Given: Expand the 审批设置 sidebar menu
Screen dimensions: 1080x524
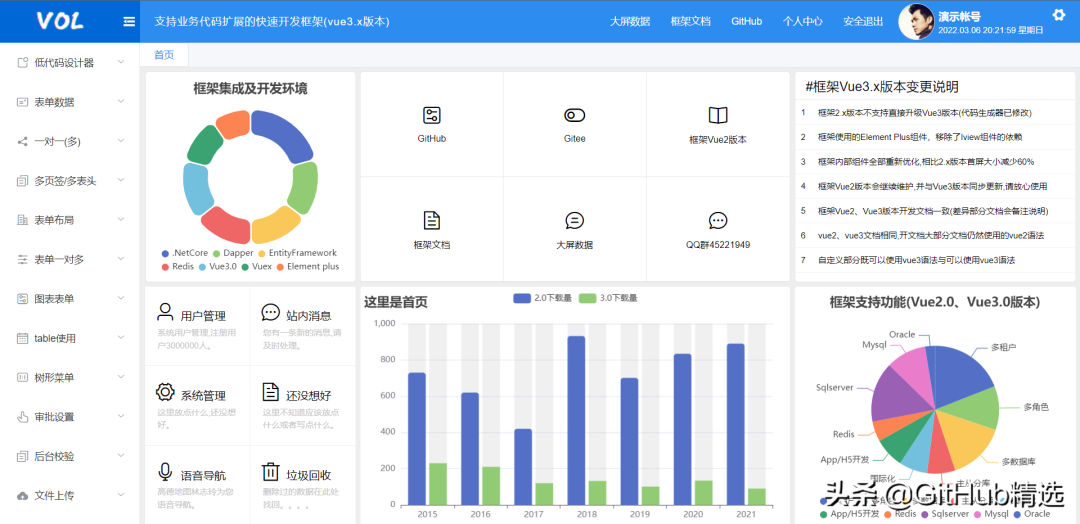Looking at the screenshot, I should [x=70, y=417].
